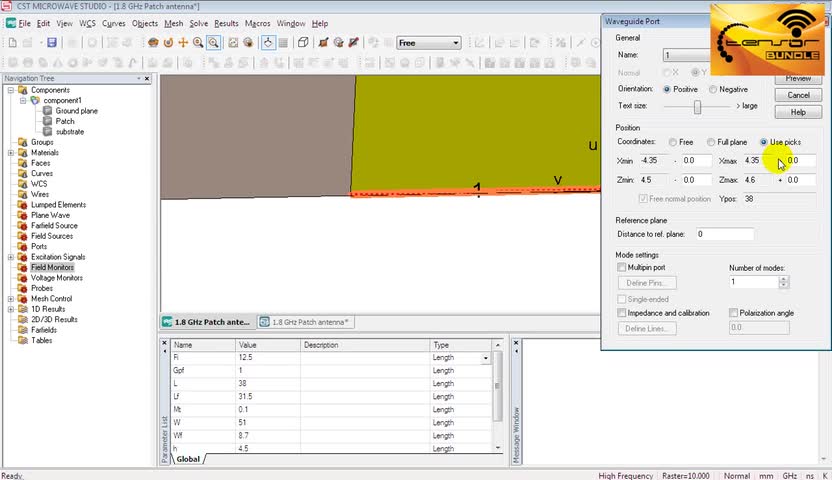
Task: Enable the Multipin port checkbox
Action: 622,268
